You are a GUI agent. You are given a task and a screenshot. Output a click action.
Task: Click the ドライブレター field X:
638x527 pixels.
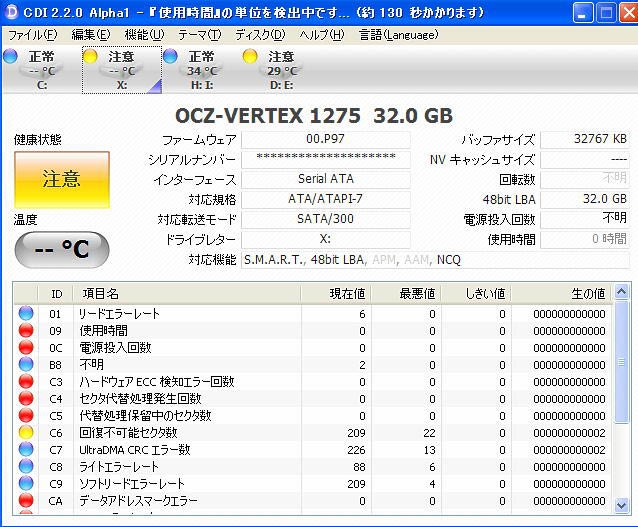click(x=326, y=239)
